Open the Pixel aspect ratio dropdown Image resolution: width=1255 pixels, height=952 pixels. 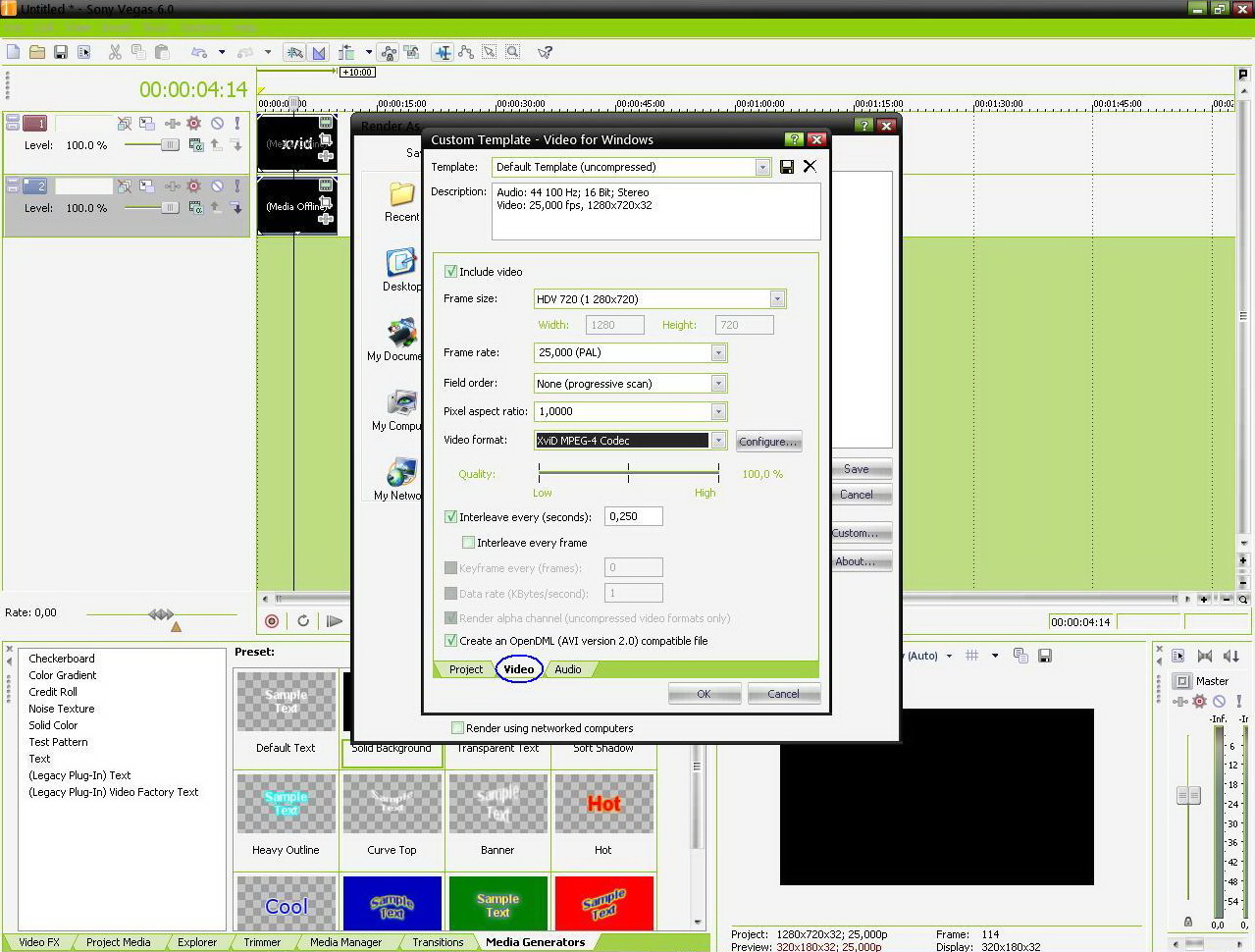[718, 411]
